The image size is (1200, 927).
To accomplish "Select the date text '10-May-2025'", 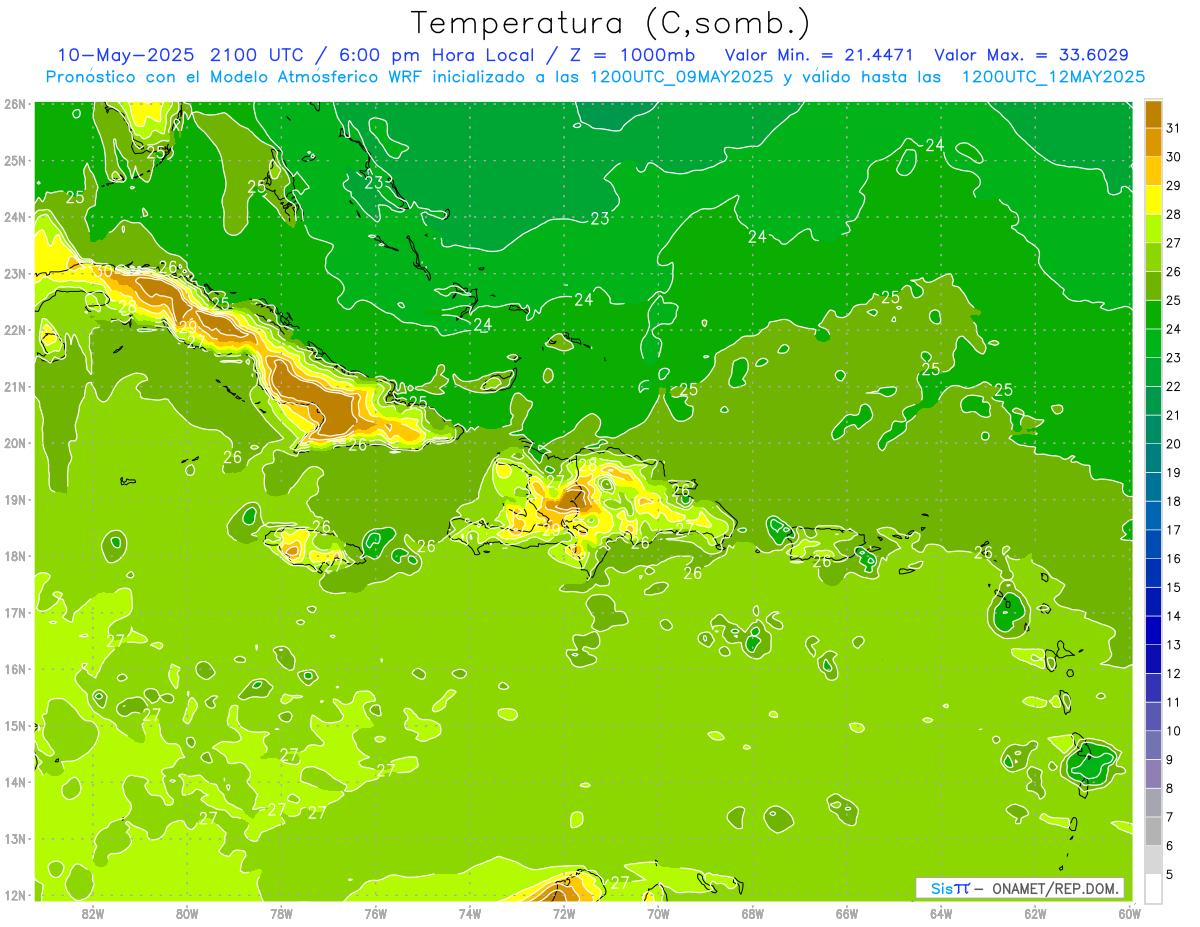I will click(127, 55).
